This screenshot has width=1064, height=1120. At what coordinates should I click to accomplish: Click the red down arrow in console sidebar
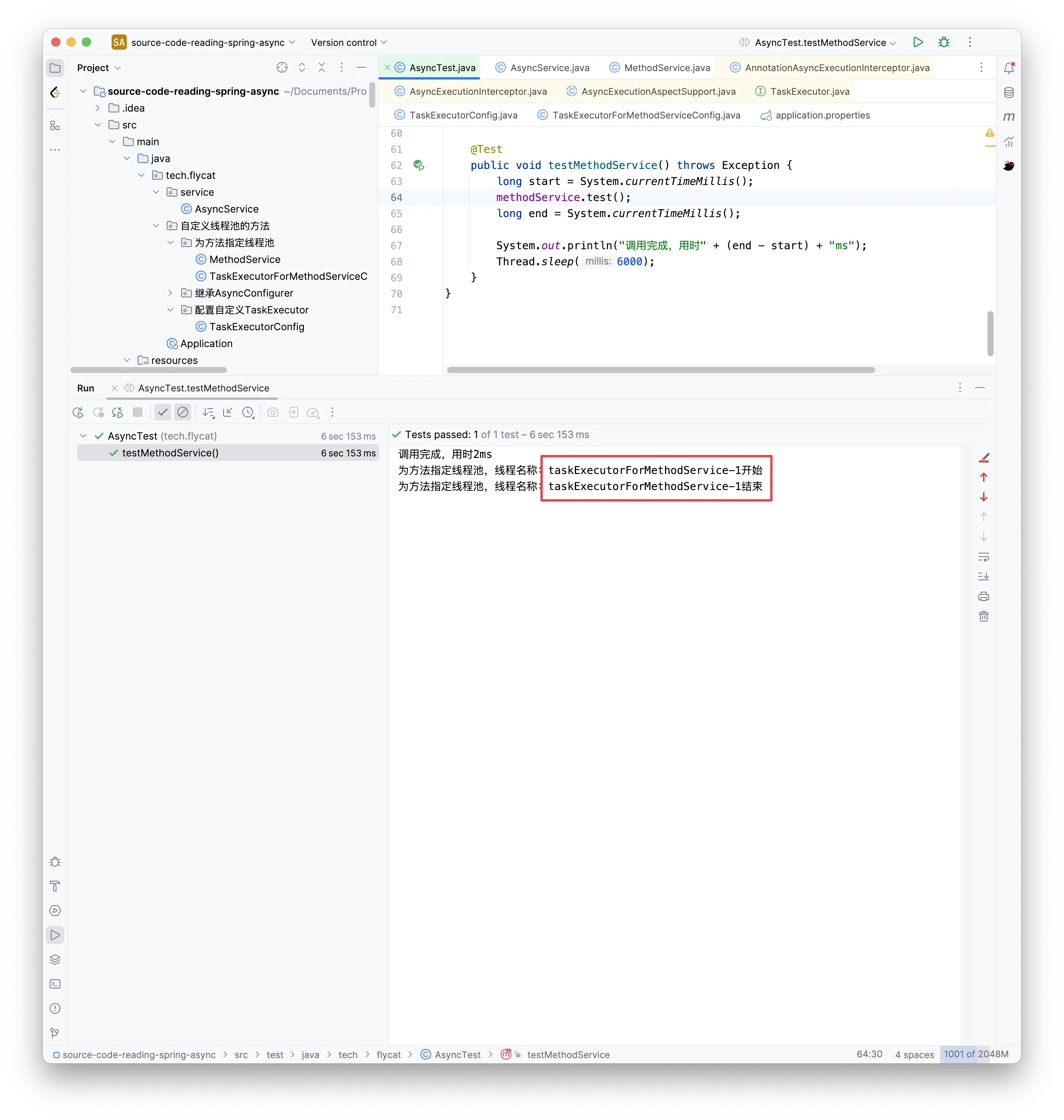[983, 497]
